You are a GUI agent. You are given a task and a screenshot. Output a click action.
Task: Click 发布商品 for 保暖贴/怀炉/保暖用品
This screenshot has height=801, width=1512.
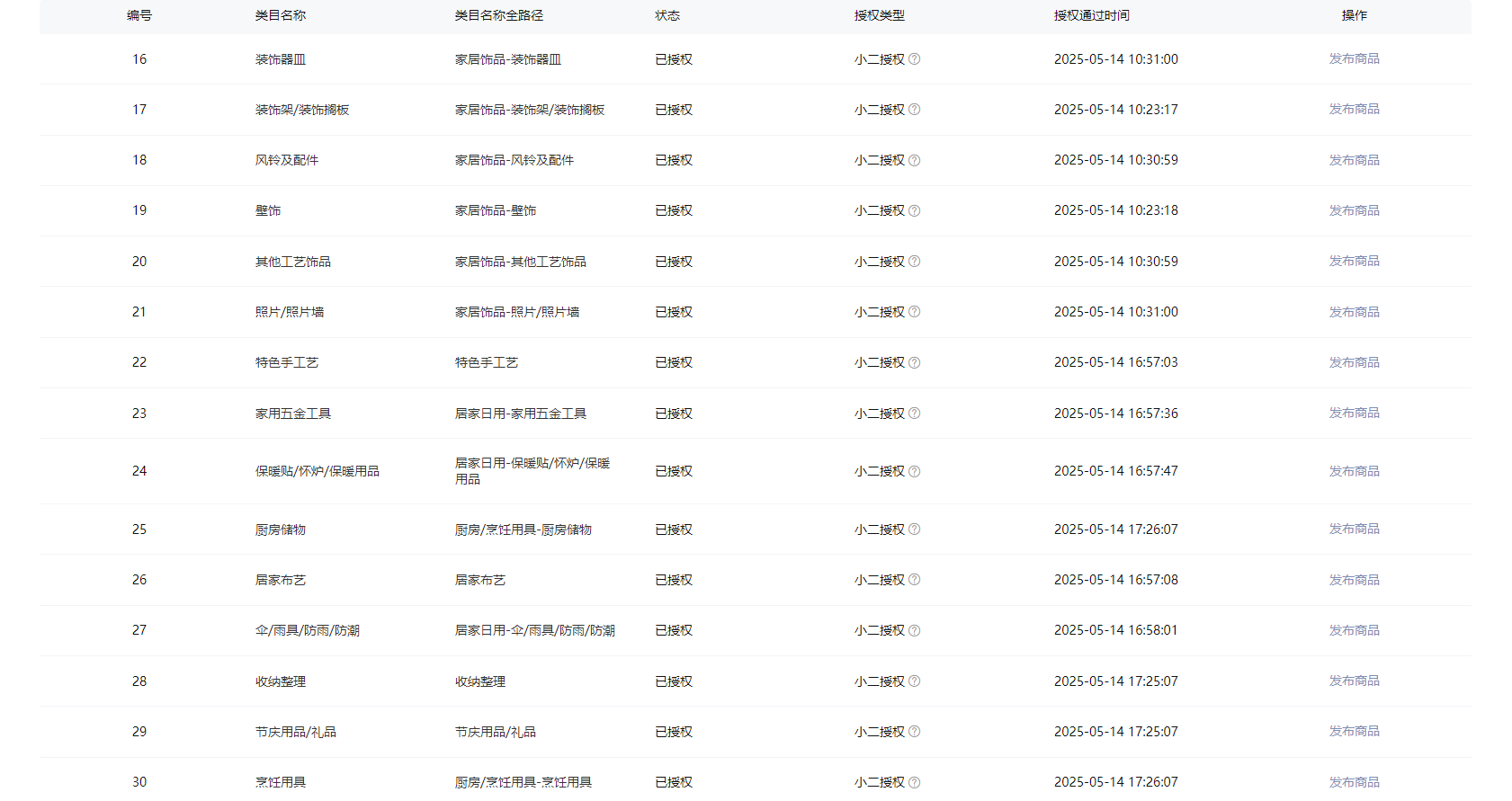click(1354, 471)
